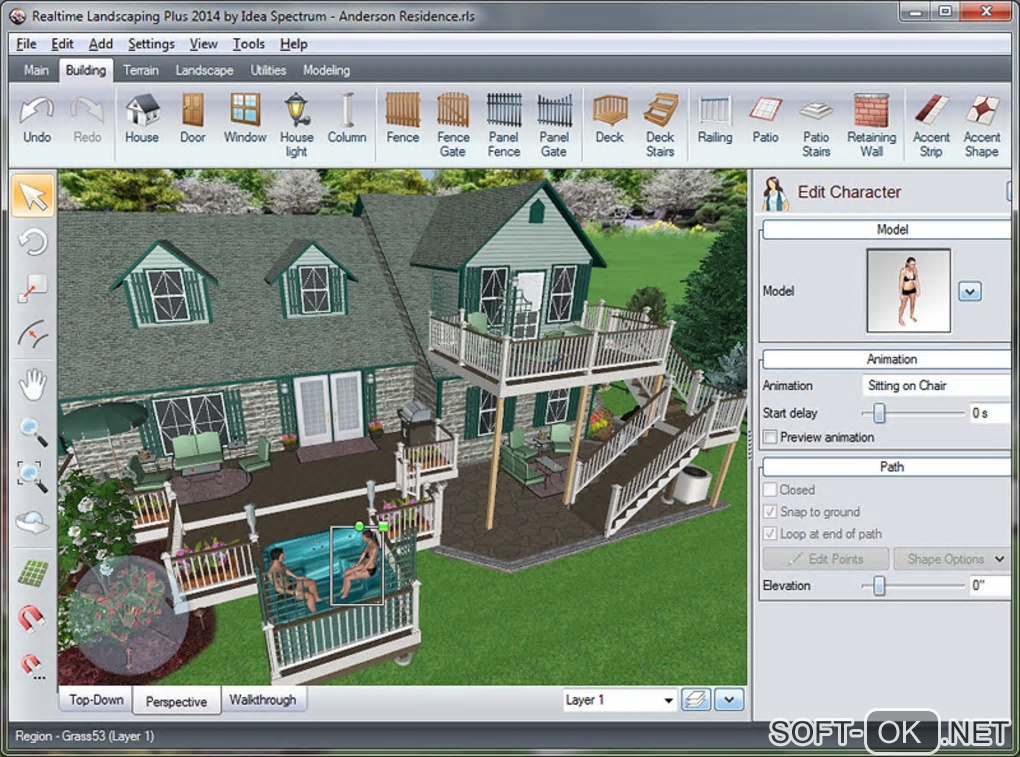Toggle Snap to ground checkbox

click(770, 511)
